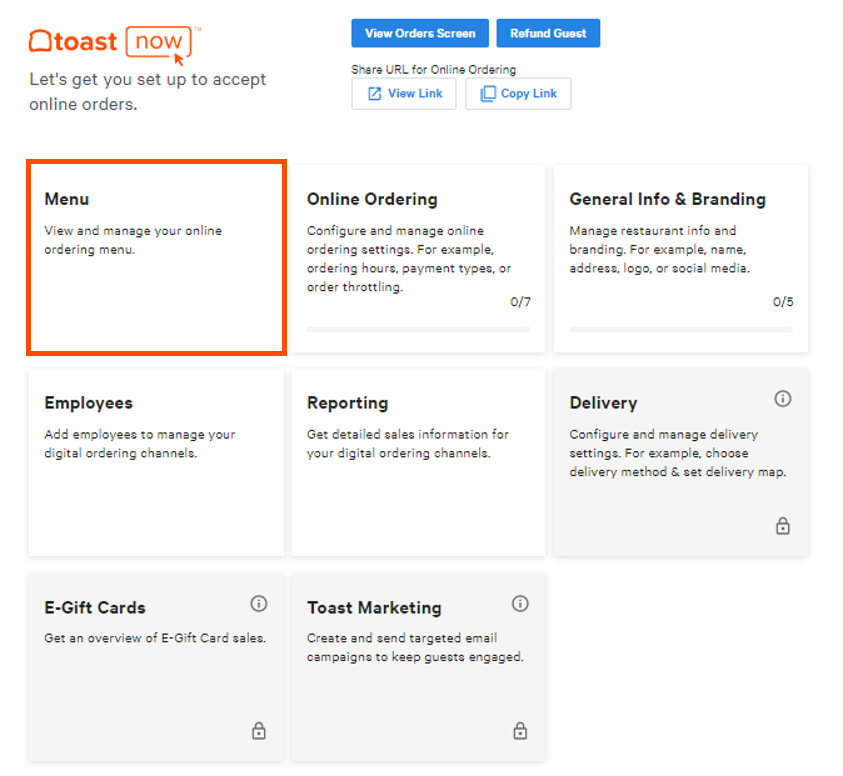Screen dimensions: 843x776
Task: Click the Toast Now logo
Action: click(x=115, y=44)
